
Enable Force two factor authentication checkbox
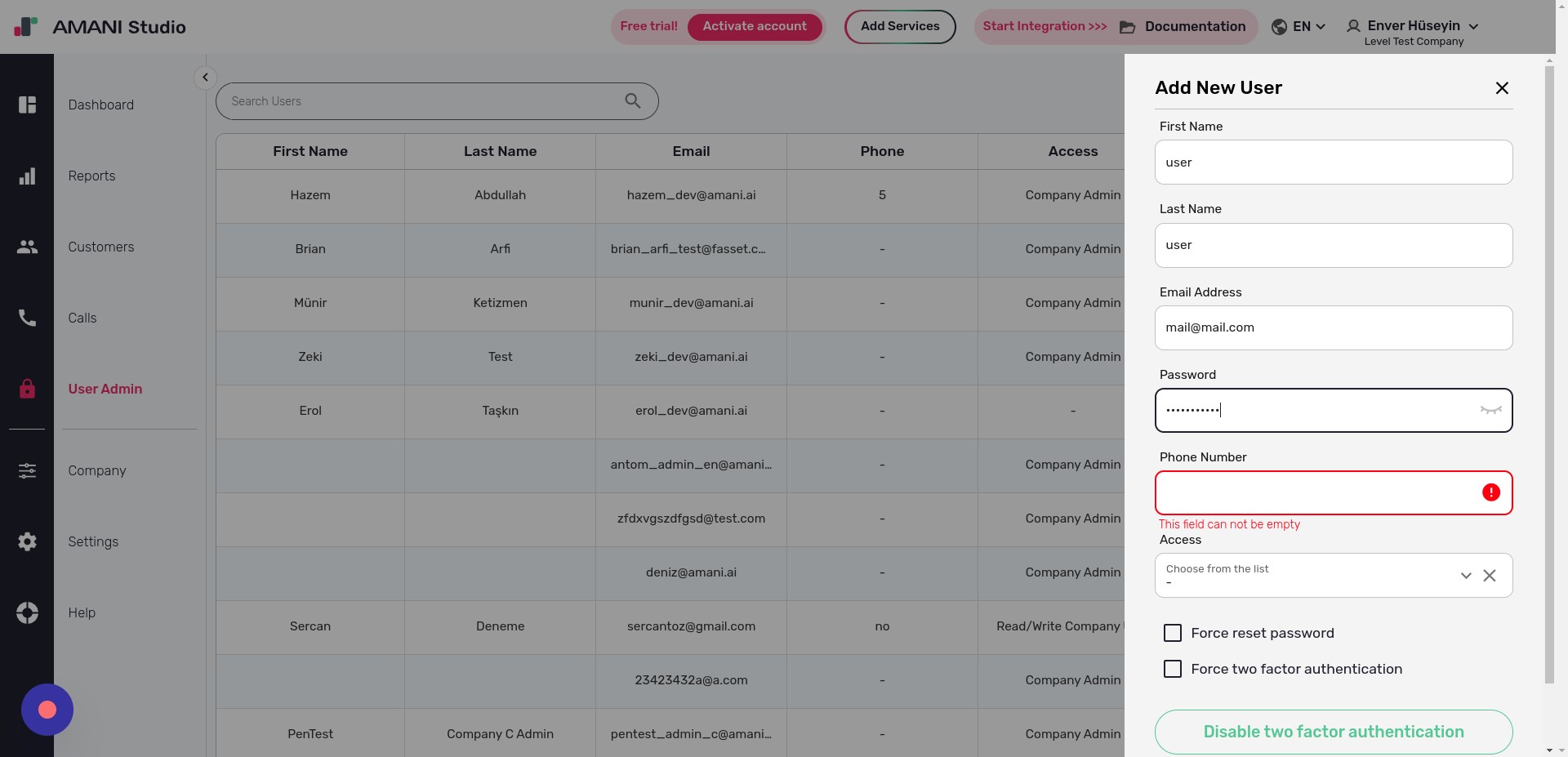point(1172,669)
